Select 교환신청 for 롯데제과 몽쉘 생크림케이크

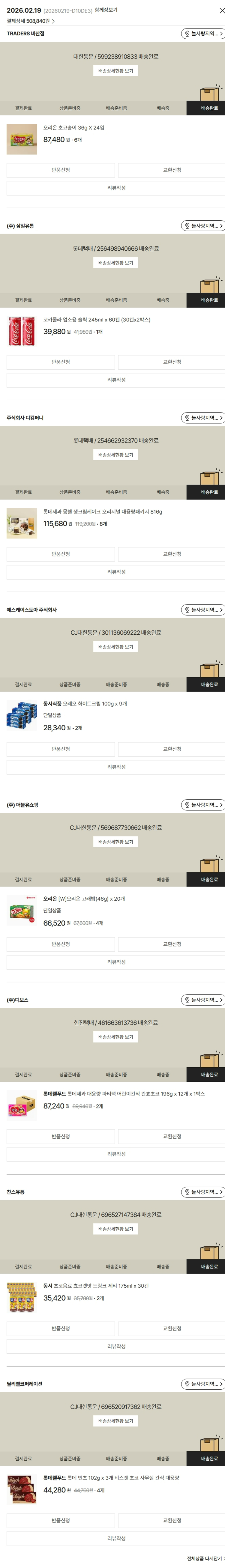tap(171, 554)
